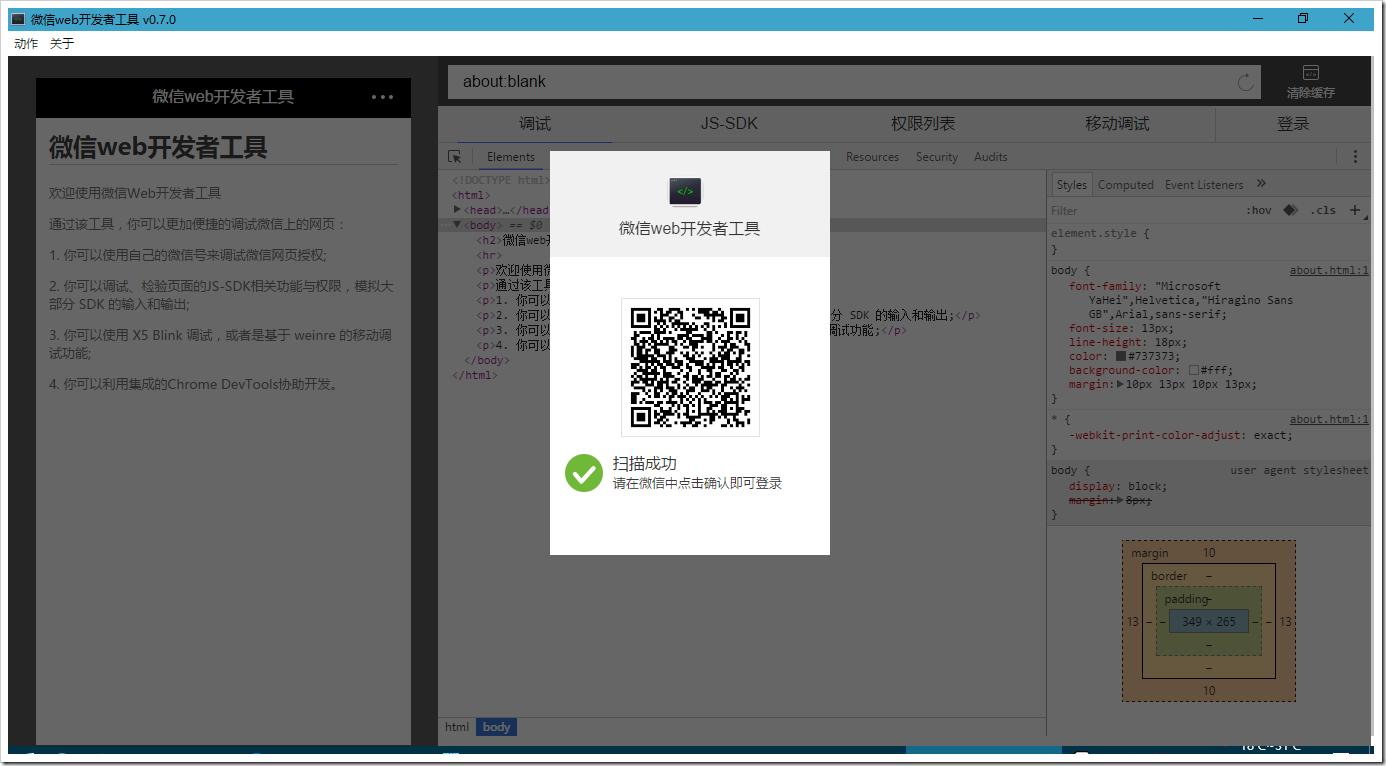Toggle the :hov pseudo-state panel
1386x766 pixels.
[1258, 210]
